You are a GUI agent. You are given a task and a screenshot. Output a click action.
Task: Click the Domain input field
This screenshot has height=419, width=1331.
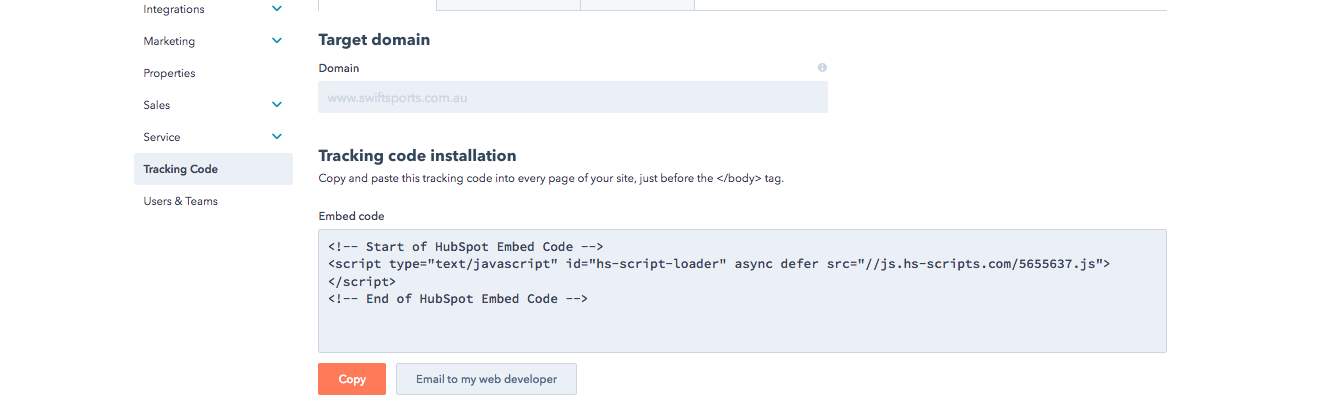[x=573, y=97]
